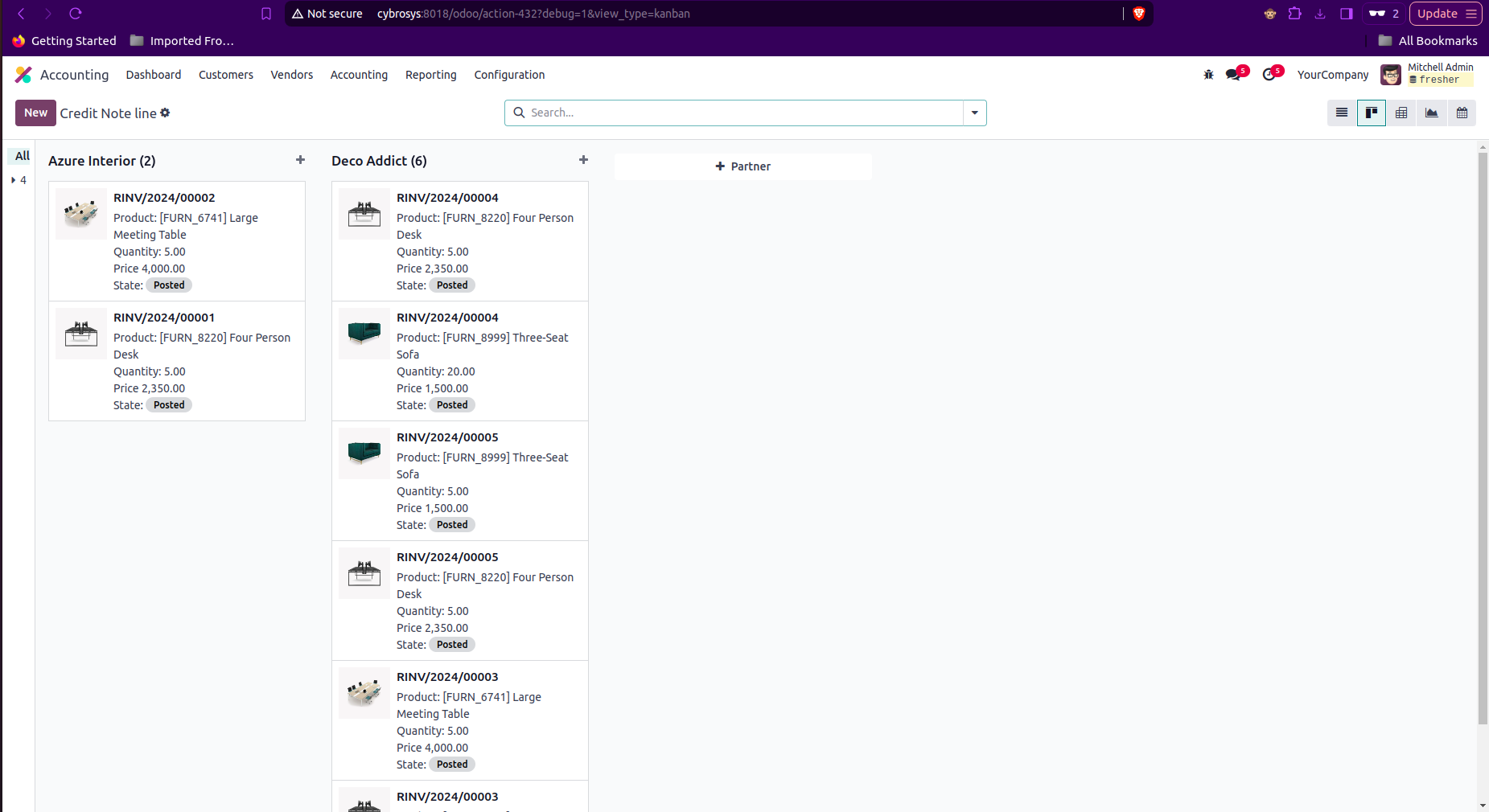Open the Customers menu
The image size is (1489, 812).
(226, 75)
